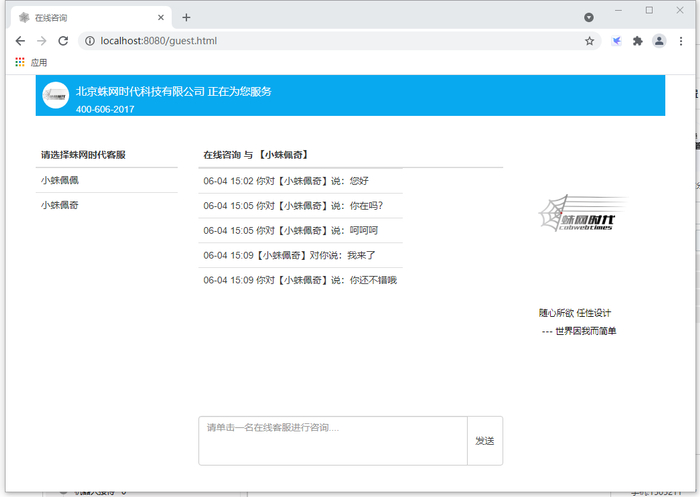Select the 15:09 message 你还不错哦
The height and width of the screenshot is (497, 700).
(300, 280)
